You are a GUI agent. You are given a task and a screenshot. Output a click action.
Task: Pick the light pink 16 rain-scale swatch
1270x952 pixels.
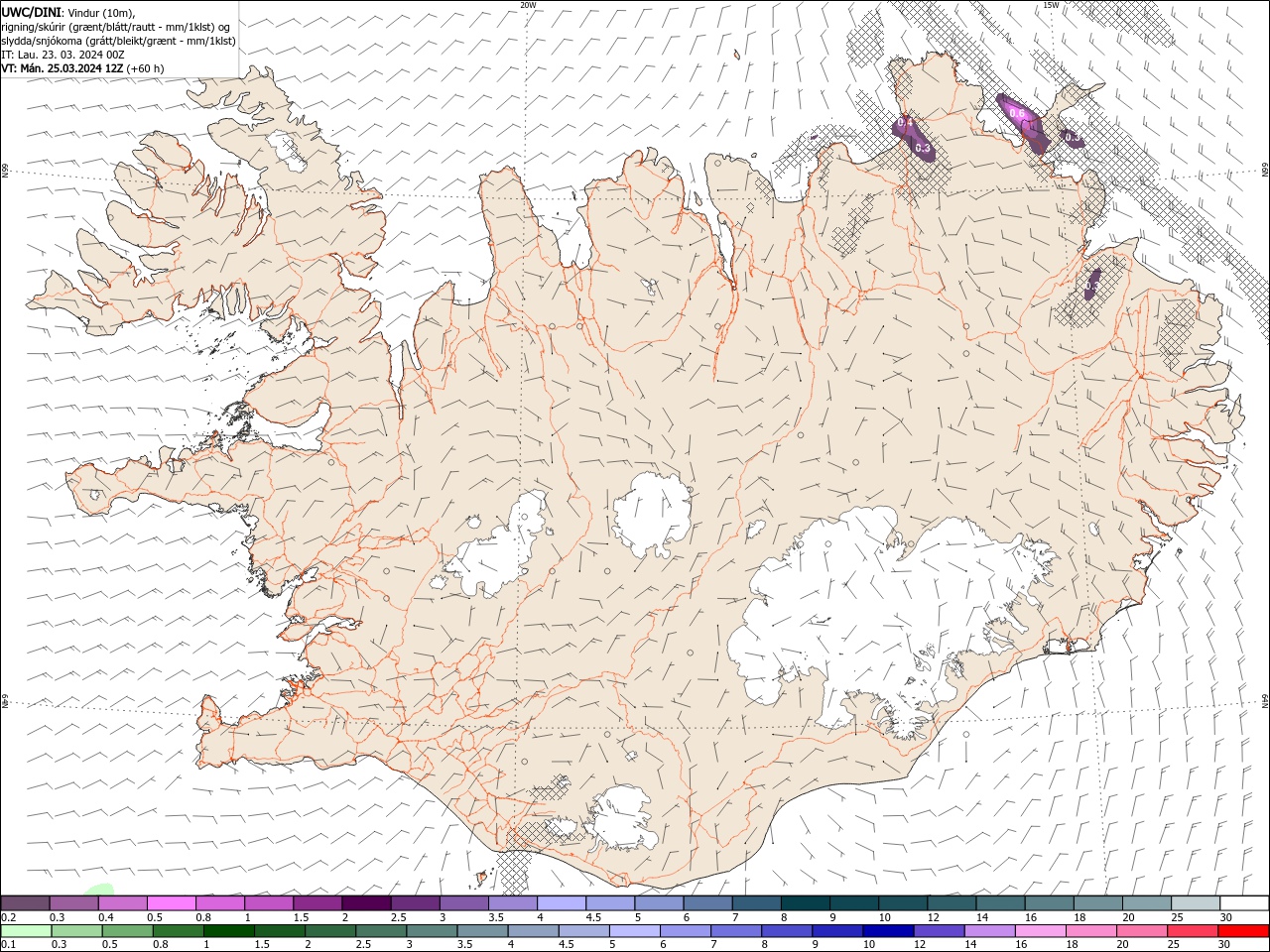click(x=1041, y=931)
